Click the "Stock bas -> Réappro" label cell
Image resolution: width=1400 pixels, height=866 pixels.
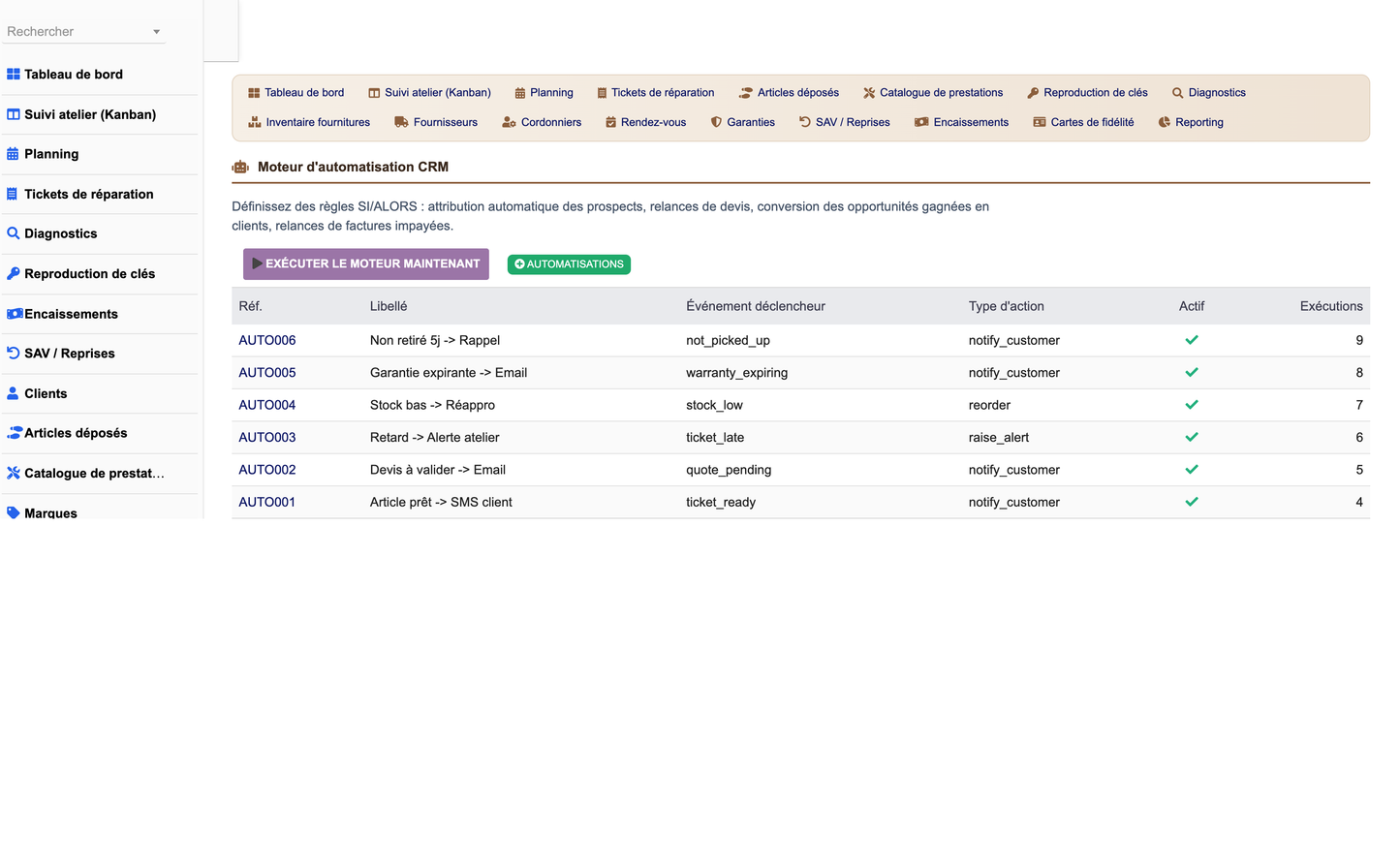pos(432,405)
